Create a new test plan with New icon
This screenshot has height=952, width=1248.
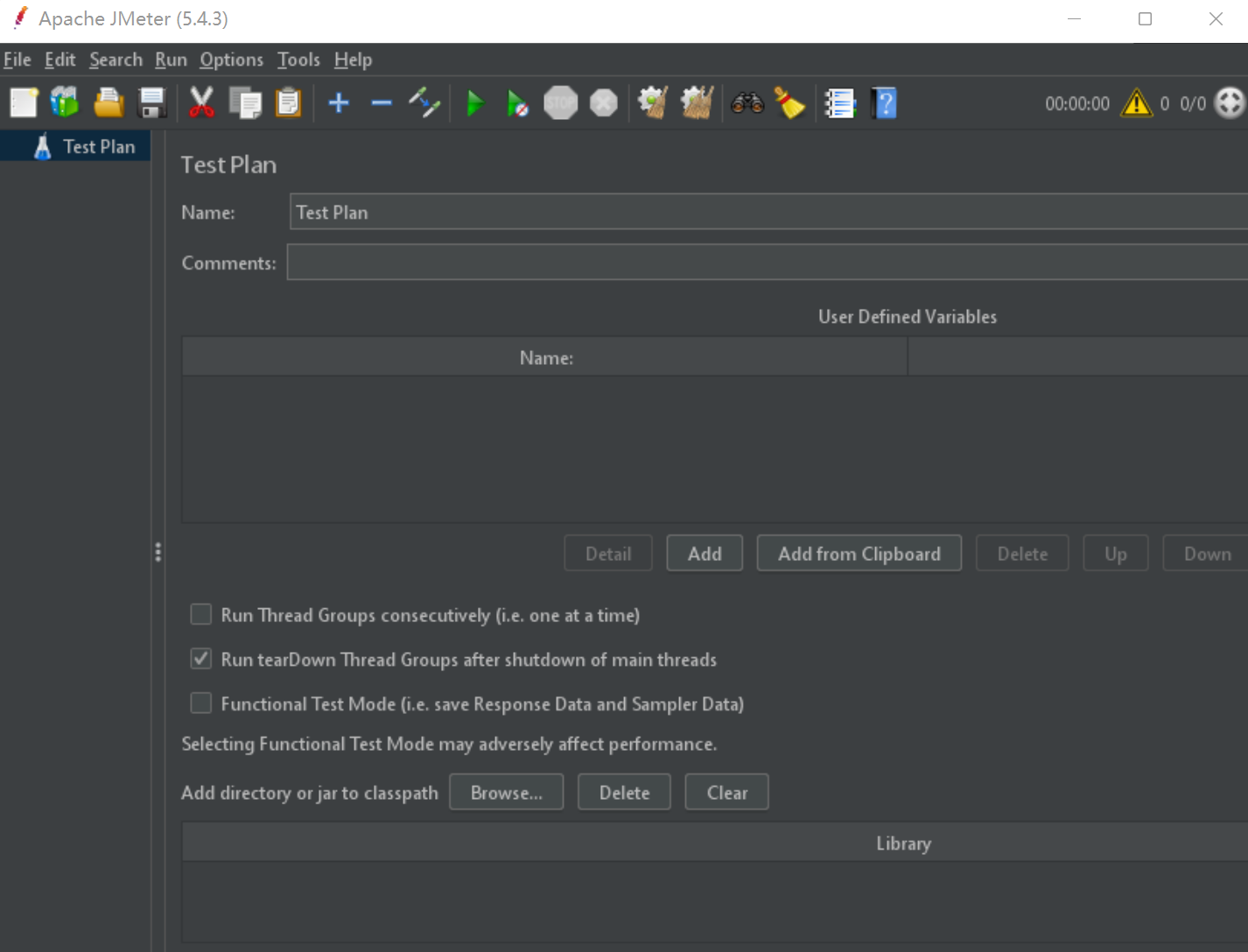(24, 103)
